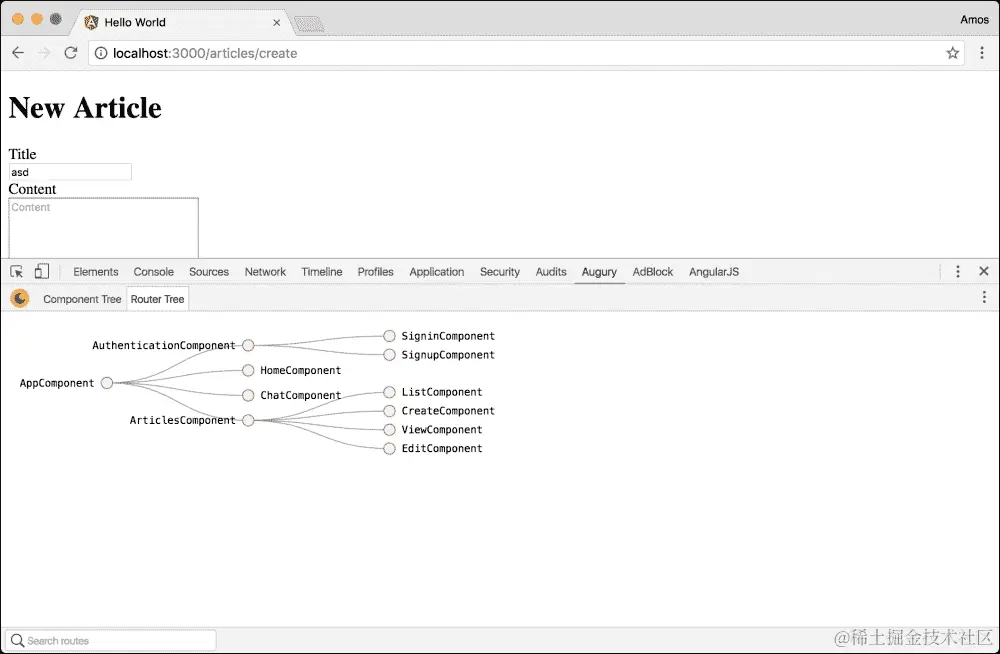Select the Router Tree tab
Image resolution: width=1000 pixels, height=654 pixels.
pos(158,299)
